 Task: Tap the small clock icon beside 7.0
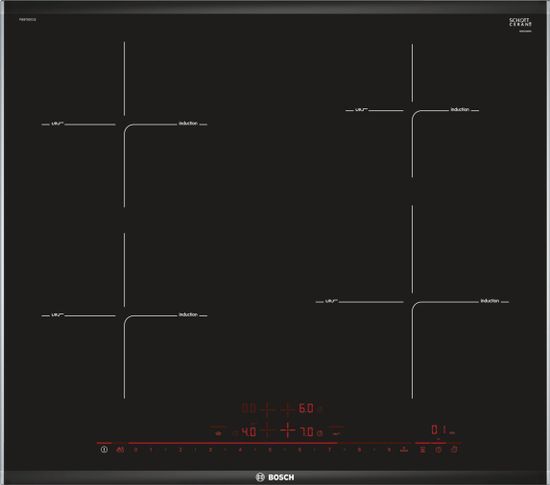click(x=320, y=433)
